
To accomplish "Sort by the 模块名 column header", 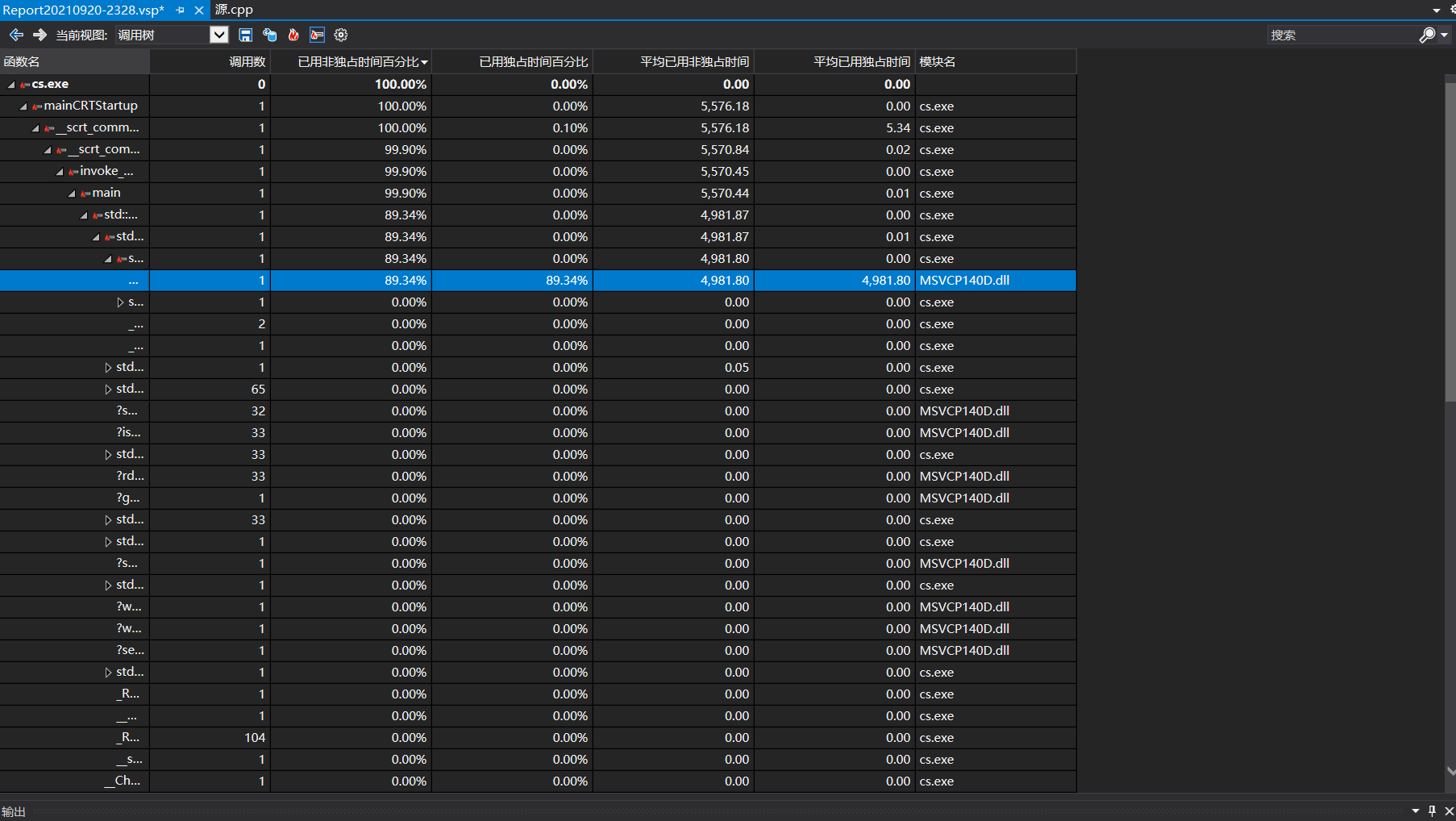I will click(x=938, y=62).
